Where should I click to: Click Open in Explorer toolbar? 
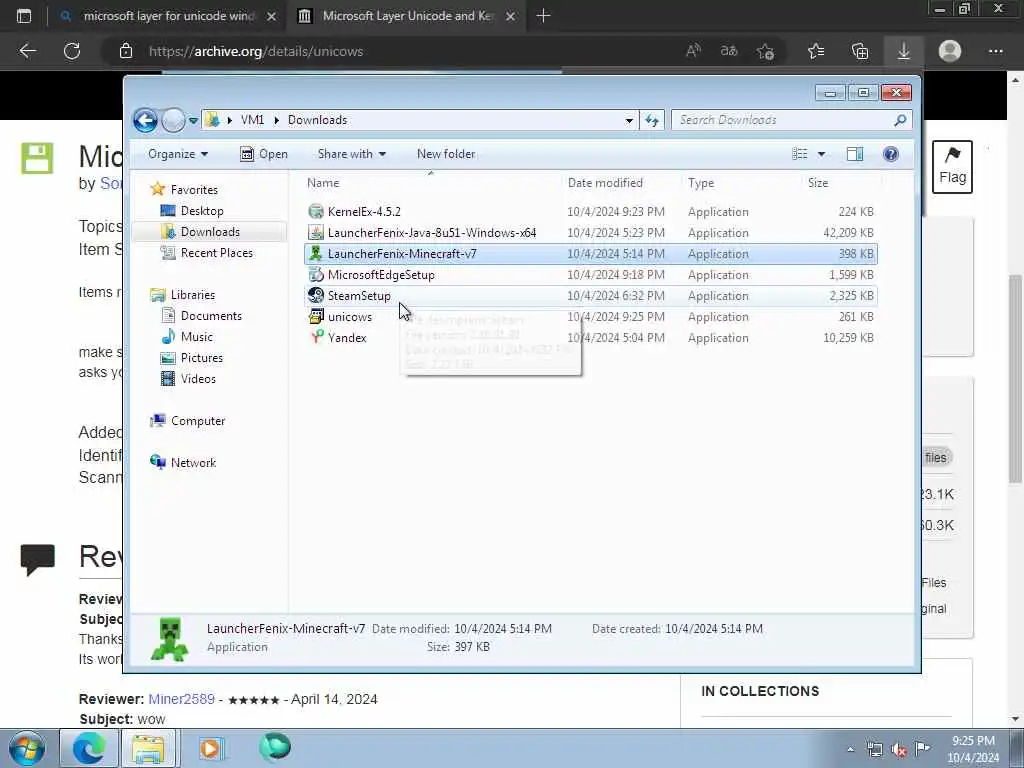coord(264,154)
